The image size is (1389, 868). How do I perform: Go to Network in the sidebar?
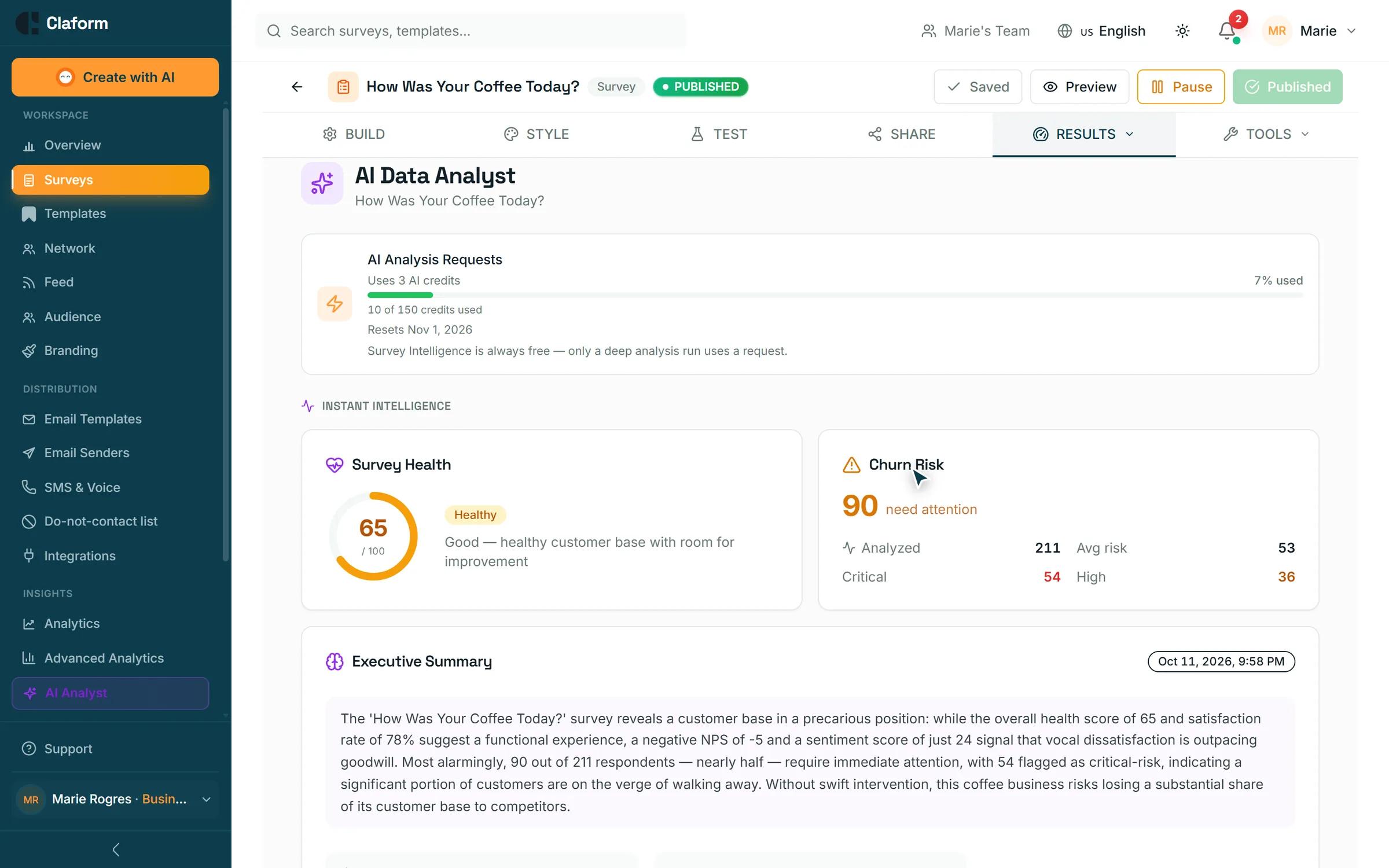pyautogui.click(x=110, y=248)
